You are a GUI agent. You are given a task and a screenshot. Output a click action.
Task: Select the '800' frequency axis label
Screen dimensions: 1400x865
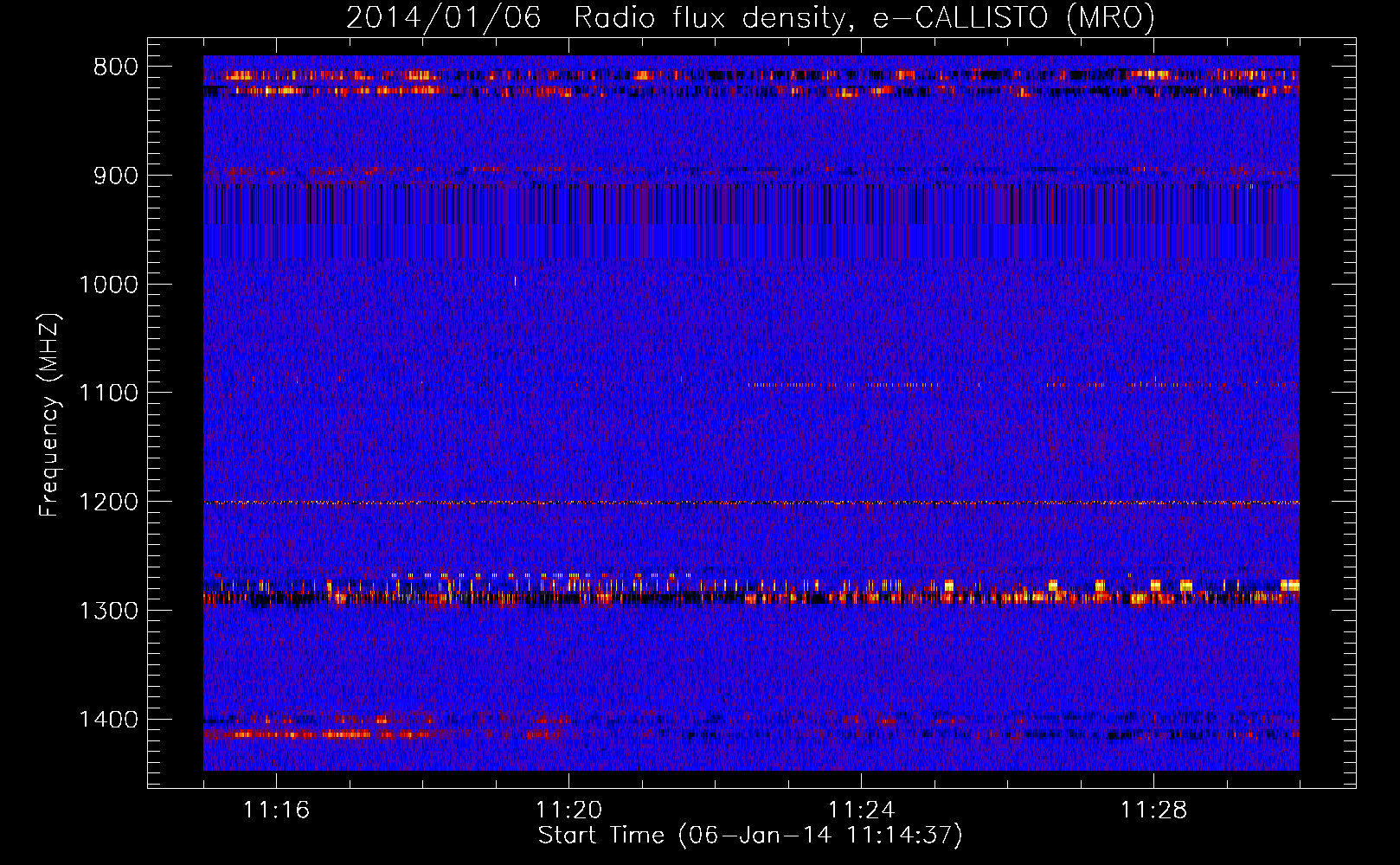[x=116, y=67]
